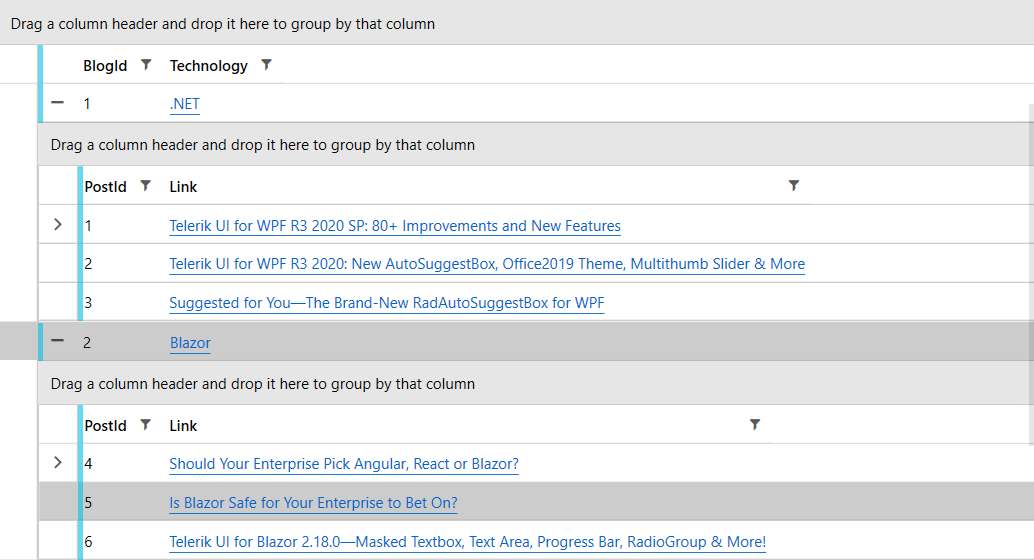Expand post 4 row details
The image size is (1034, 560).
[x=58, y=463]
